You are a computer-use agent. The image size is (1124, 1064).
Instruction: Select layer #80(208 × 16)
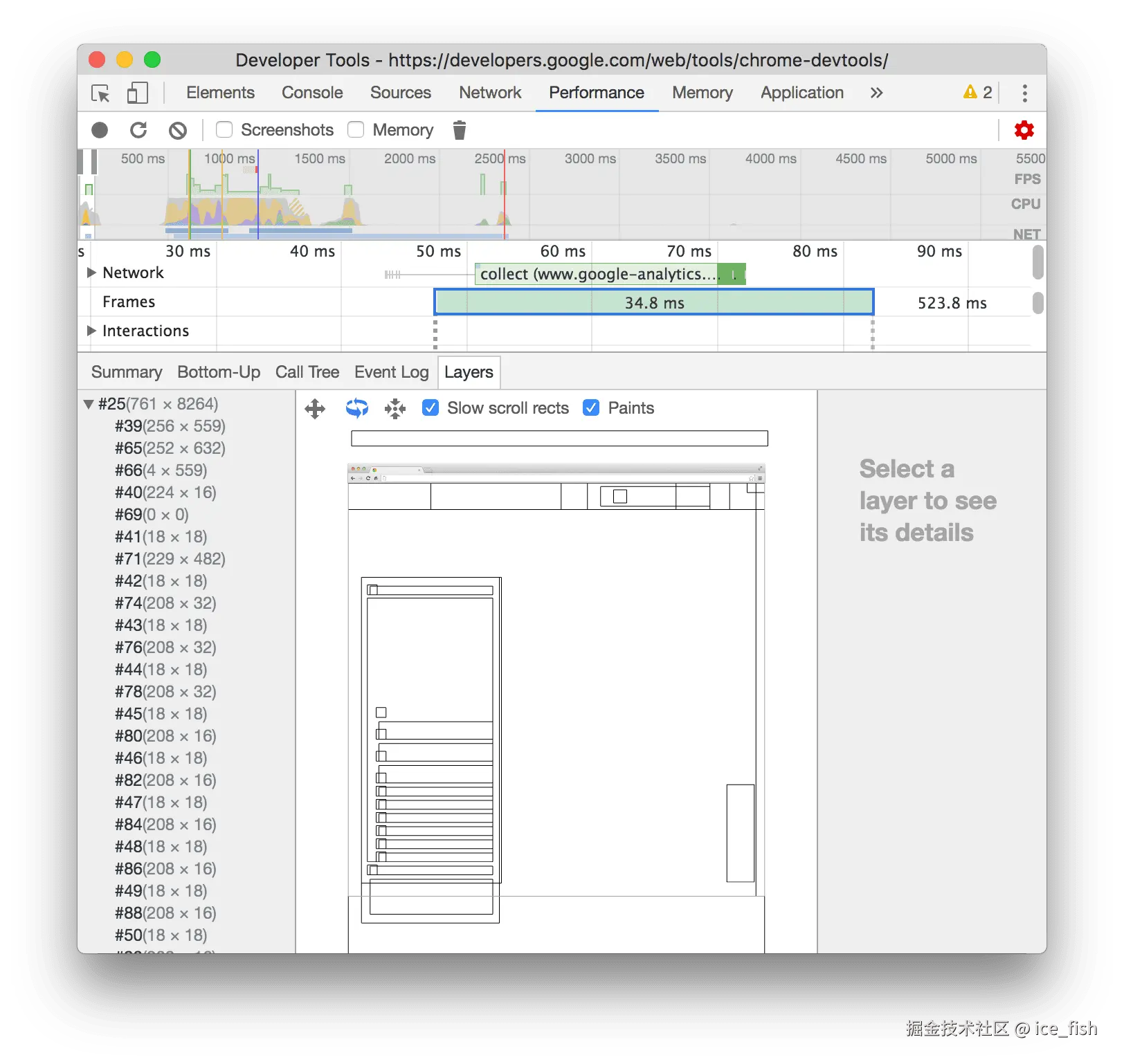(165, 736)
